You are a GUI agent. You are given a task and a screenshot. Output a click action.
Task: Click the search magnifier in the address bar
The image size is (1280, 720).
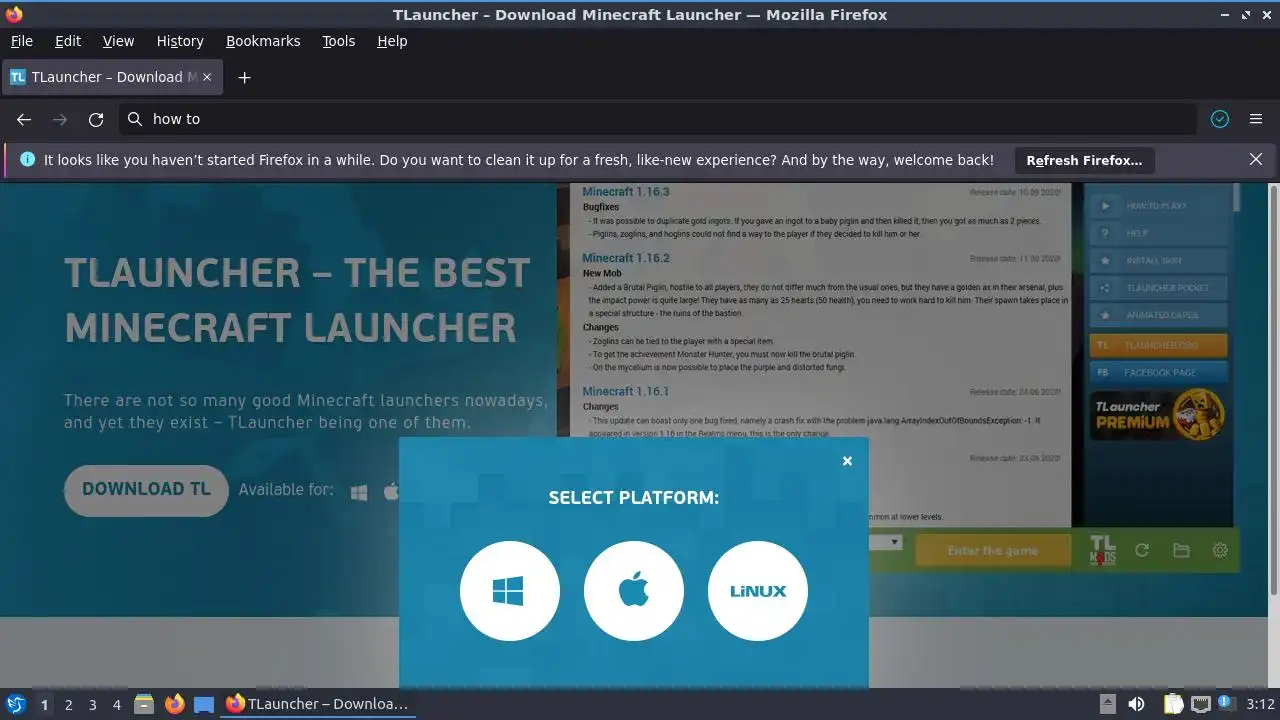(x=135, y=119)
